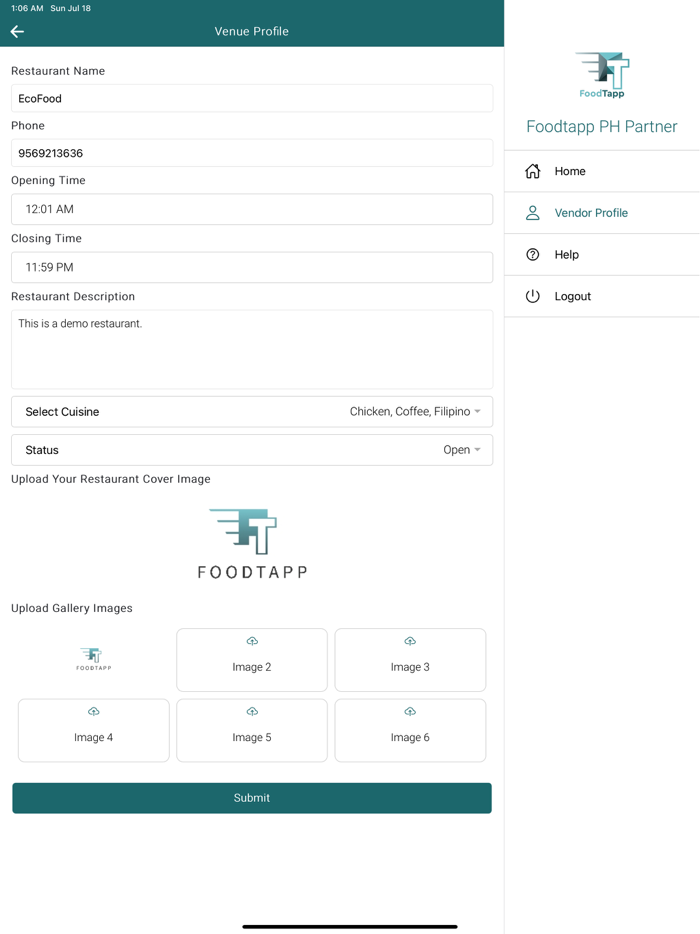The image size is (700, 934).
Task: Choose Logout from the sidebar
Action: (x=572, y=295)
